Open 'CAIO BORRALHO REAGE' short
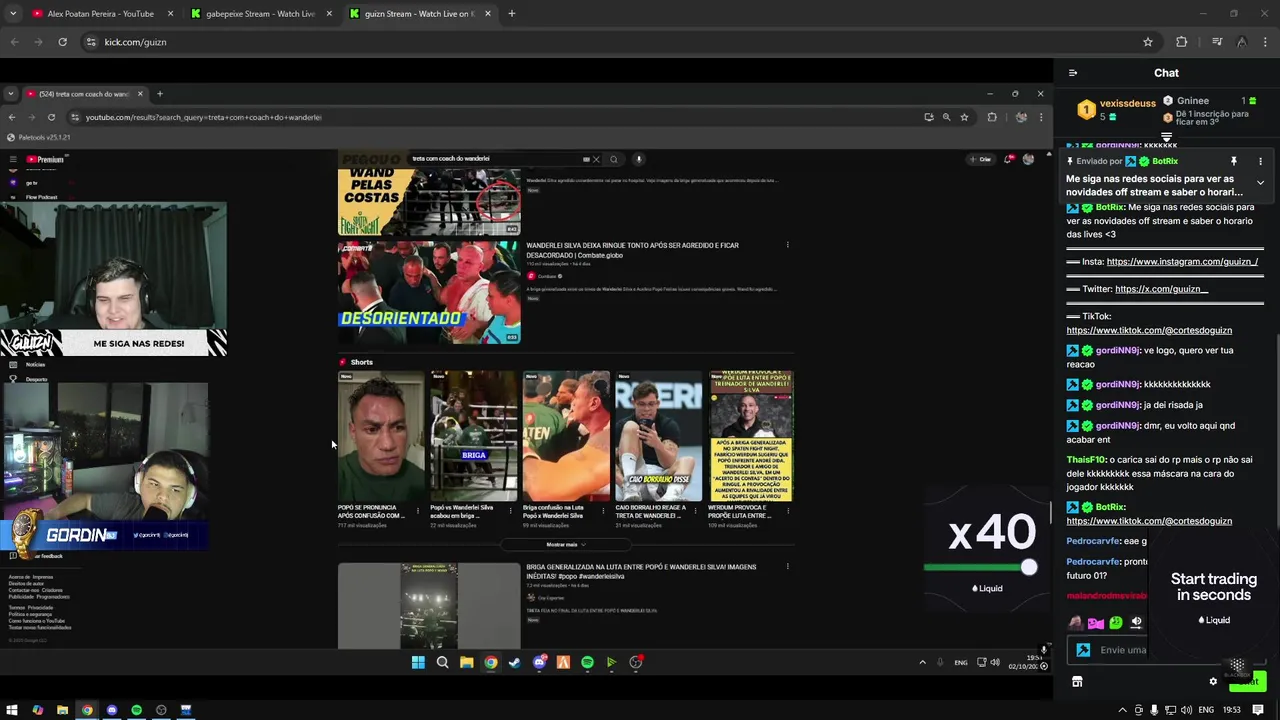This screenshot has width=1280, height=720. pyautogui.click(x=659, y=436)
